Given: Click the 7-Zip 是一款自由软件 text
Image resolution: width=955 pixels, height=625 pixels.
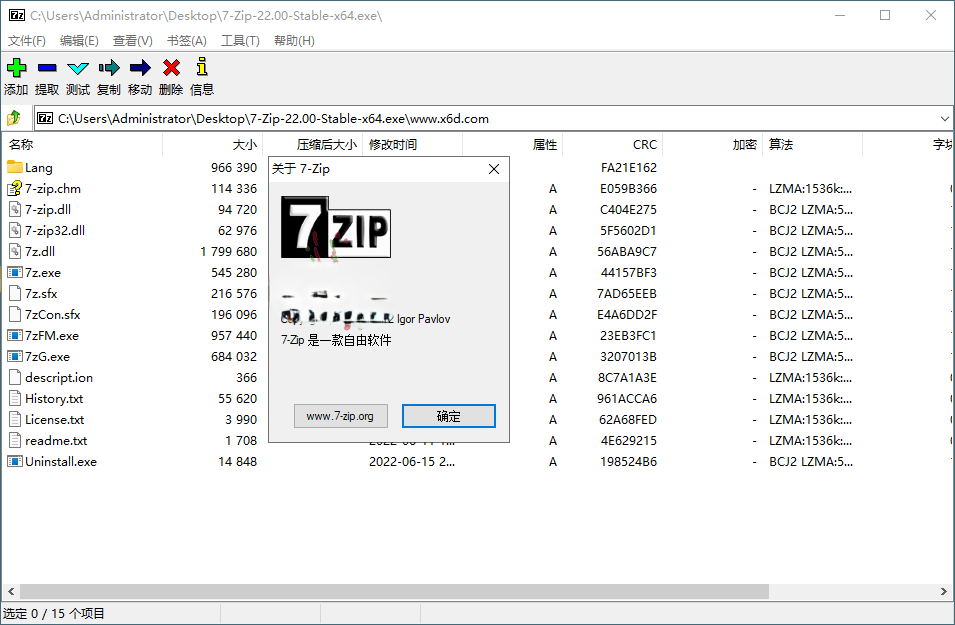Looking at the screenshot, I should pyautogui.click(x=336, y=340).
